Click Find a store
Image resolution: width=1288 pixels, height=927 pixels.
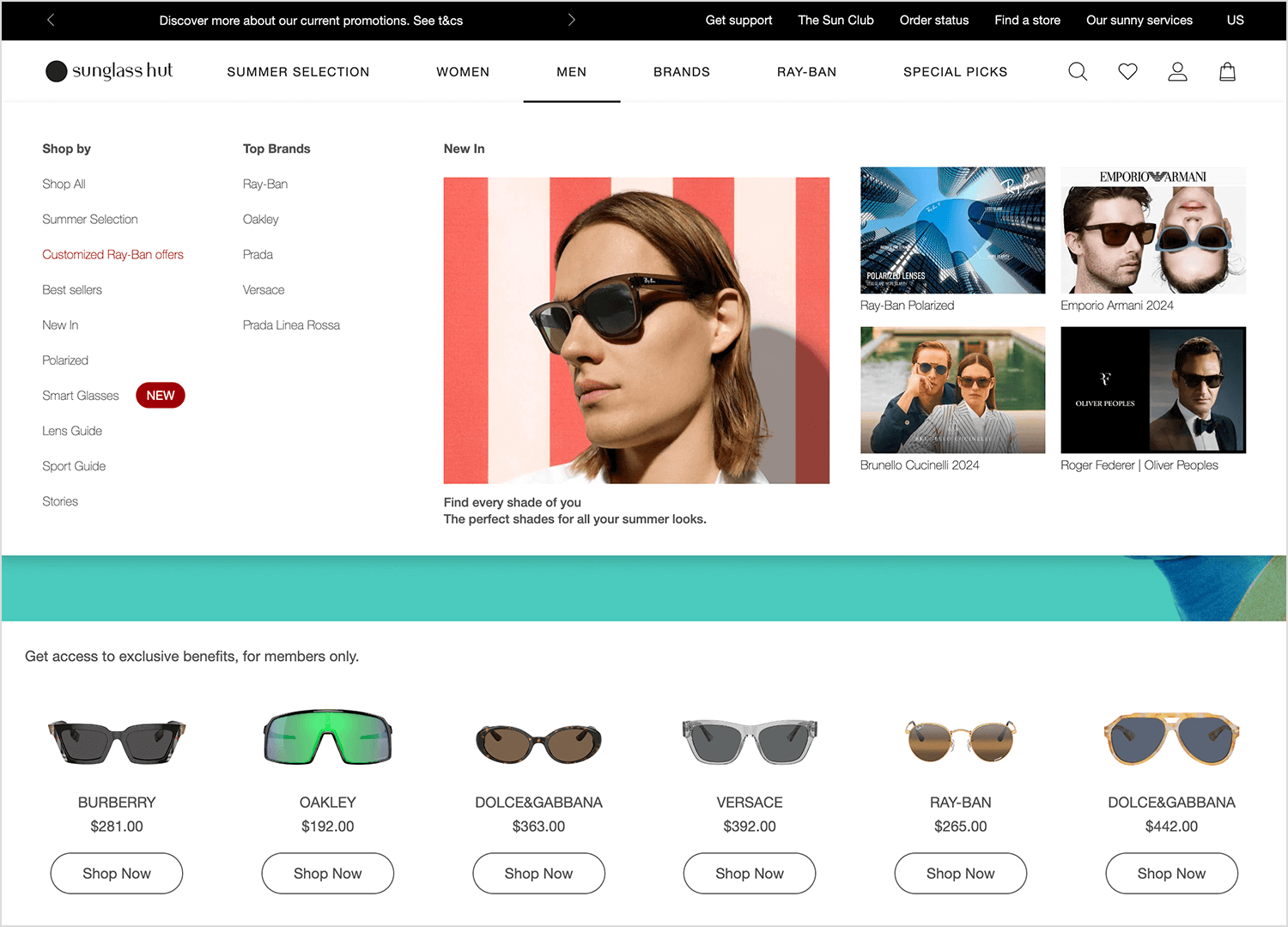pyautogui.click(x=1027, y=20)
